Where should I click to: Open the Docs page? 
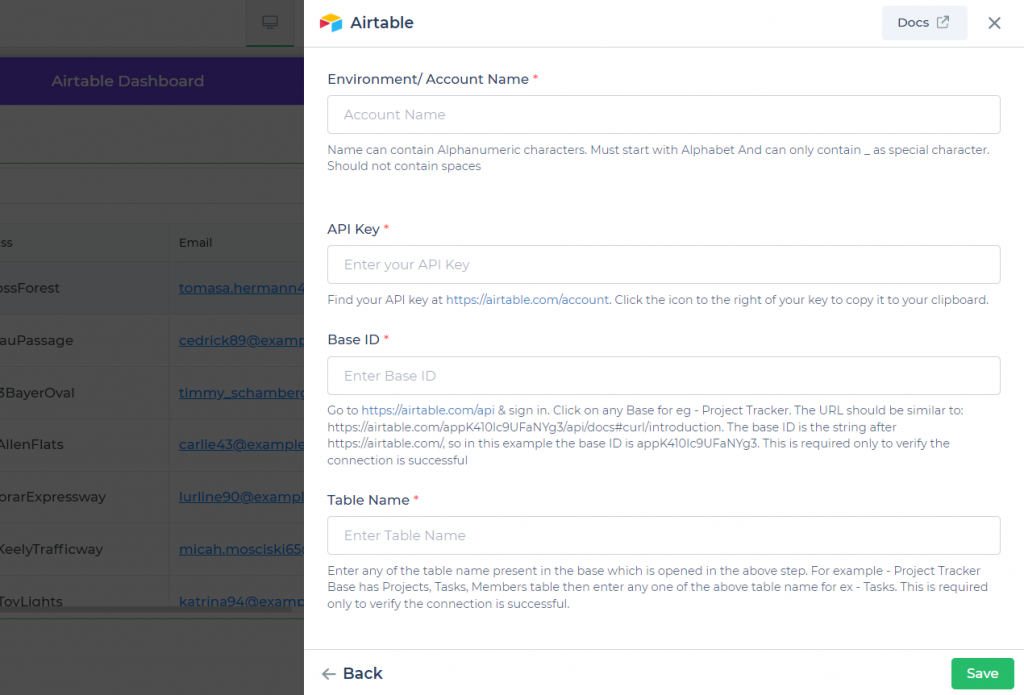[x=924, y=22]
